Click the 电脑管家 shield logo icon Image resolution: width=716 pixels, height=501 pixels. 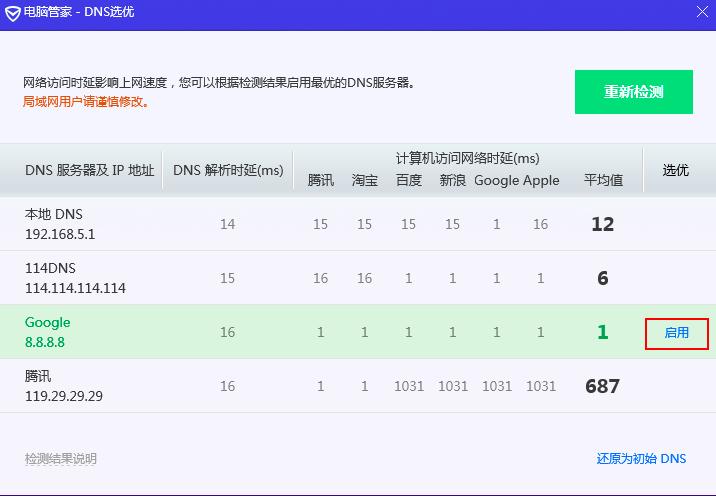click(x=12, y=13)
